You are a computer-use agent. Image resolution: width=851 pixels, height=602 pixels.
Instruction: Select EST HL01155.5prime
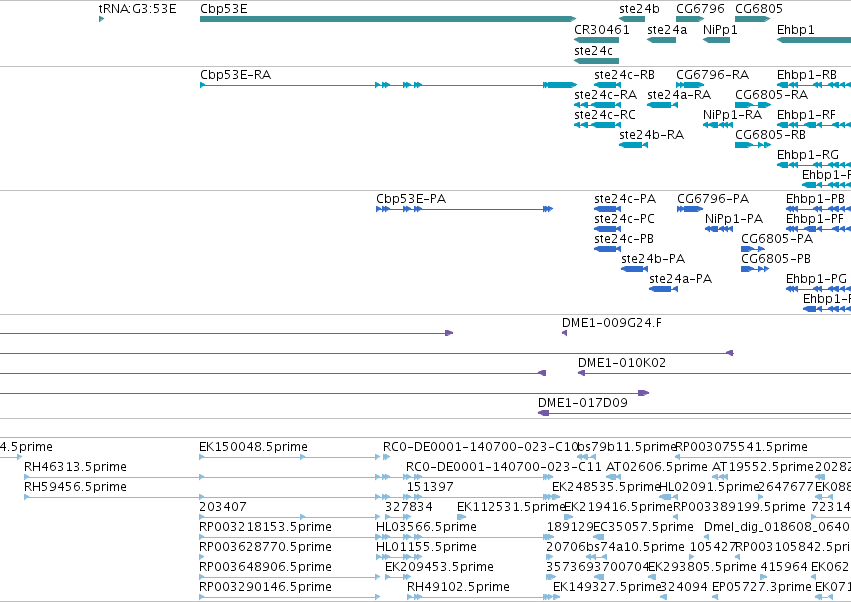tap(399, 557)
